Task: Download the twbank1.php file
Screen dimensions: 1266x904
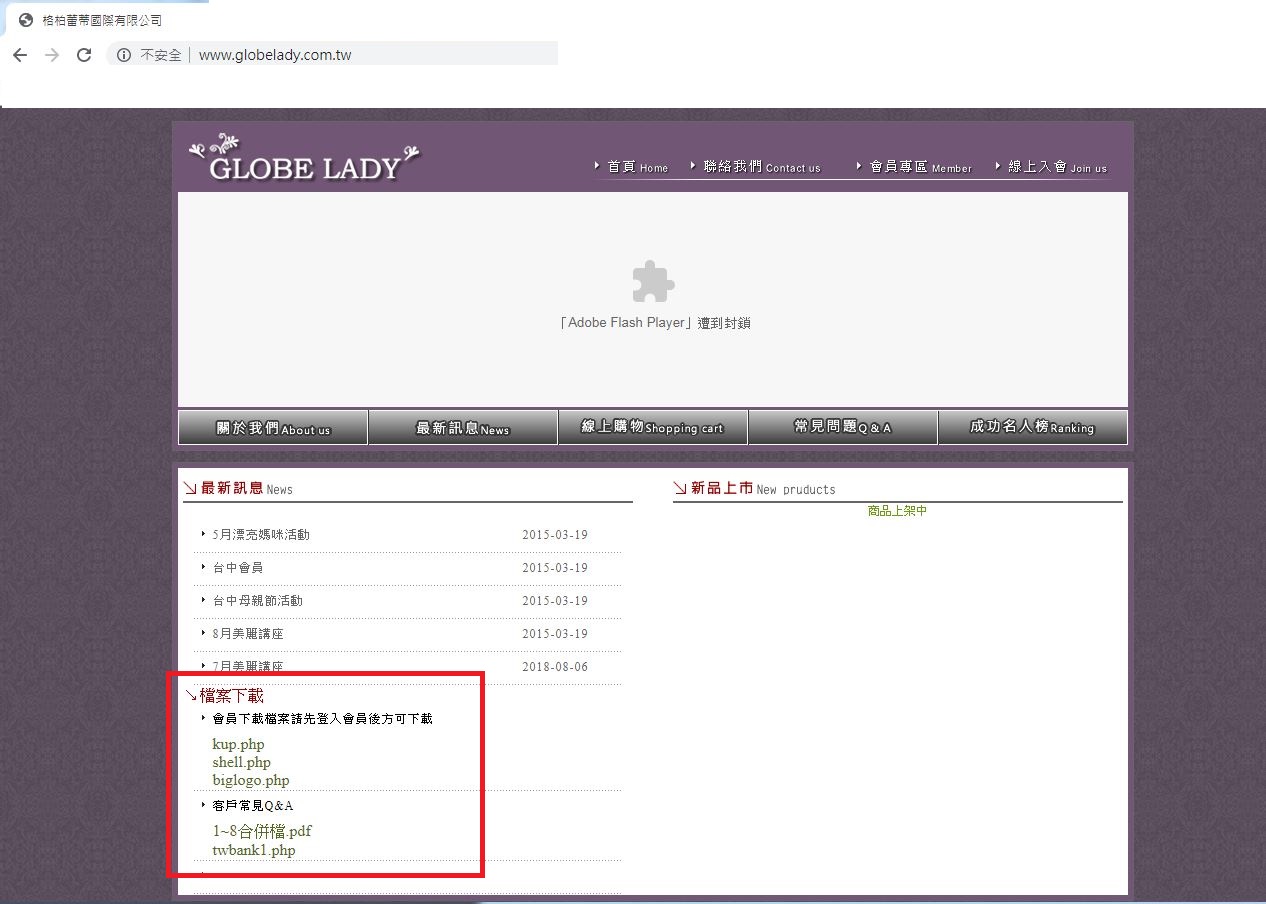Action: pos(254,851)
